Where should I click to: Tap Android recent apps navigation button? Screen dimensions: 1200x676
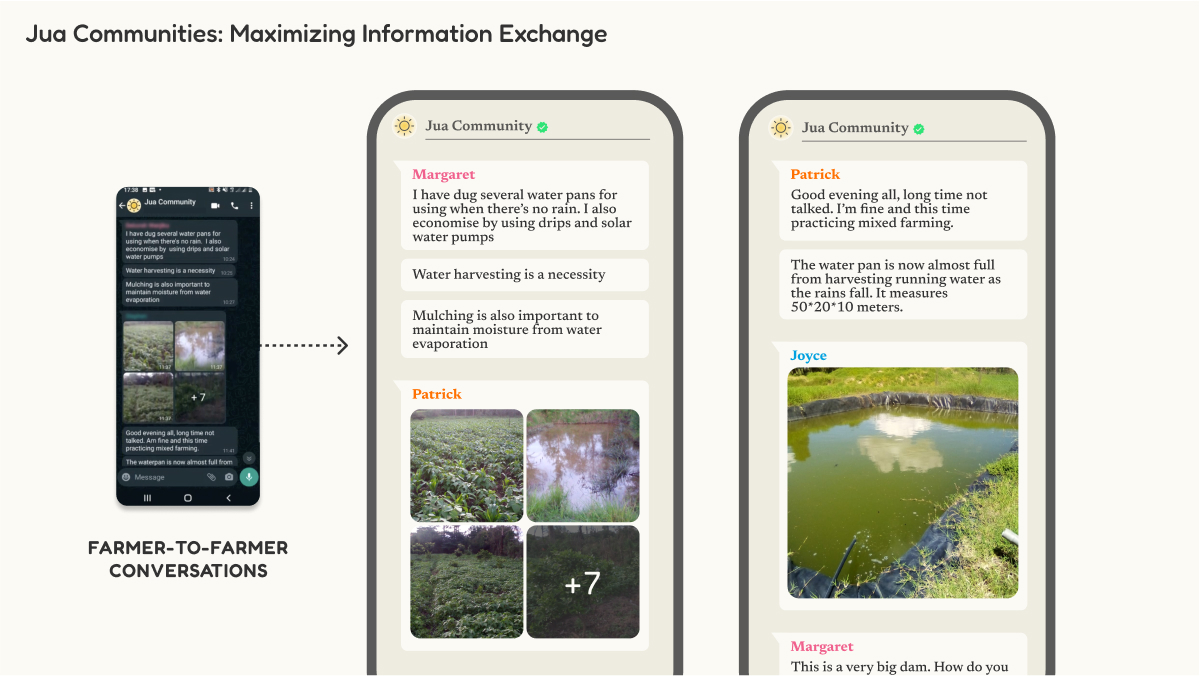tap(147, 497)
